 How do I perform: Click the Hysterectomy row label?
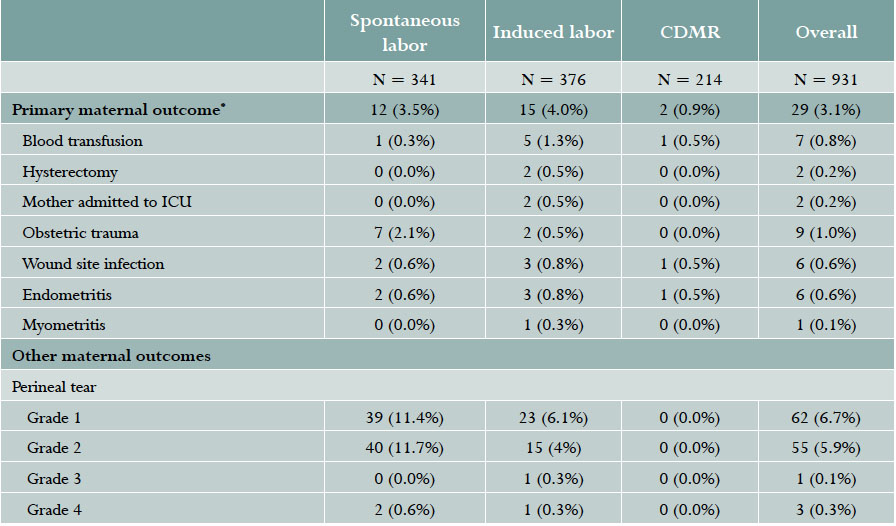coord(72,172)
